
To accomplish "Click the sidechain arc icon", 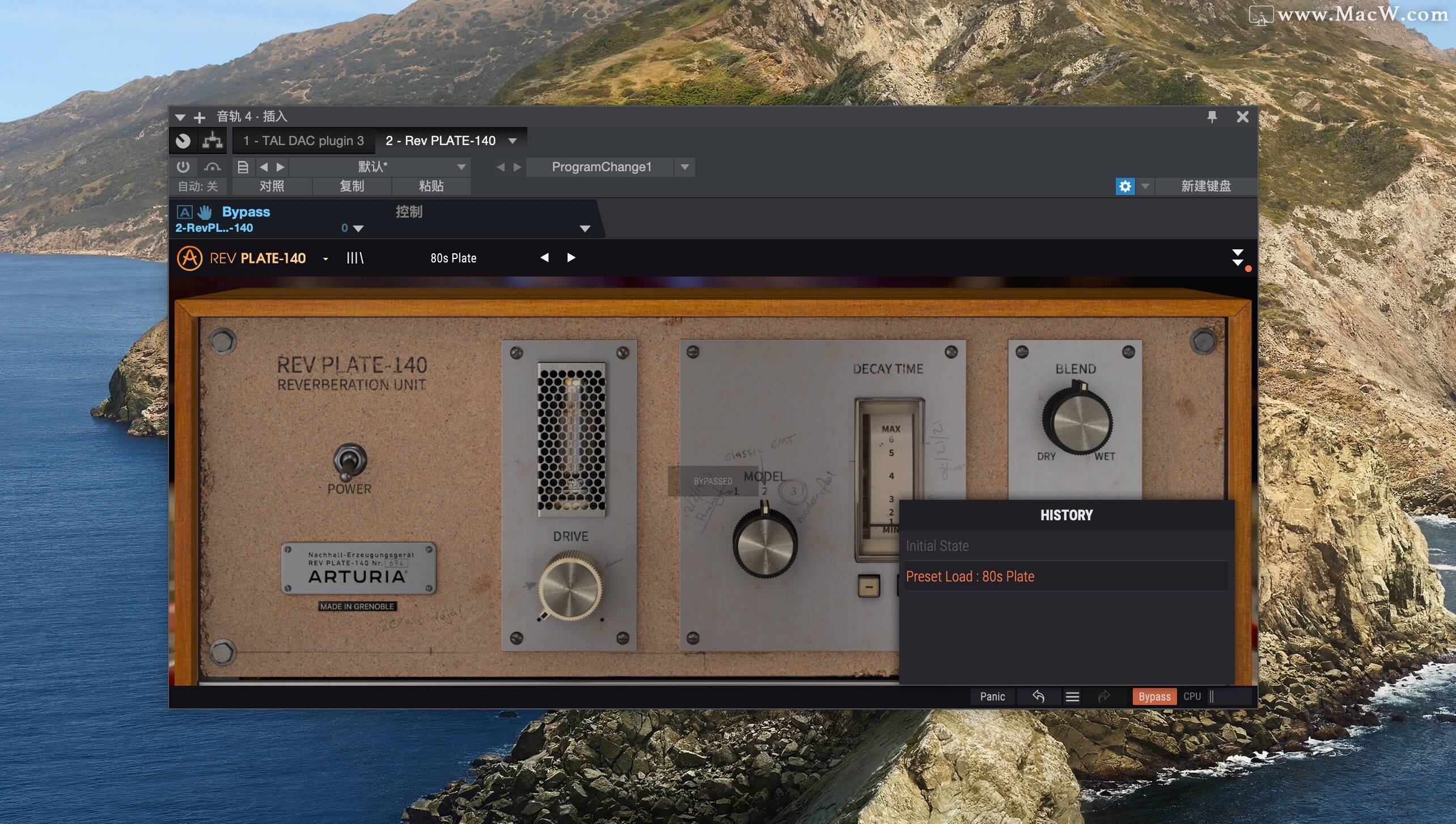I will point(213,167).
